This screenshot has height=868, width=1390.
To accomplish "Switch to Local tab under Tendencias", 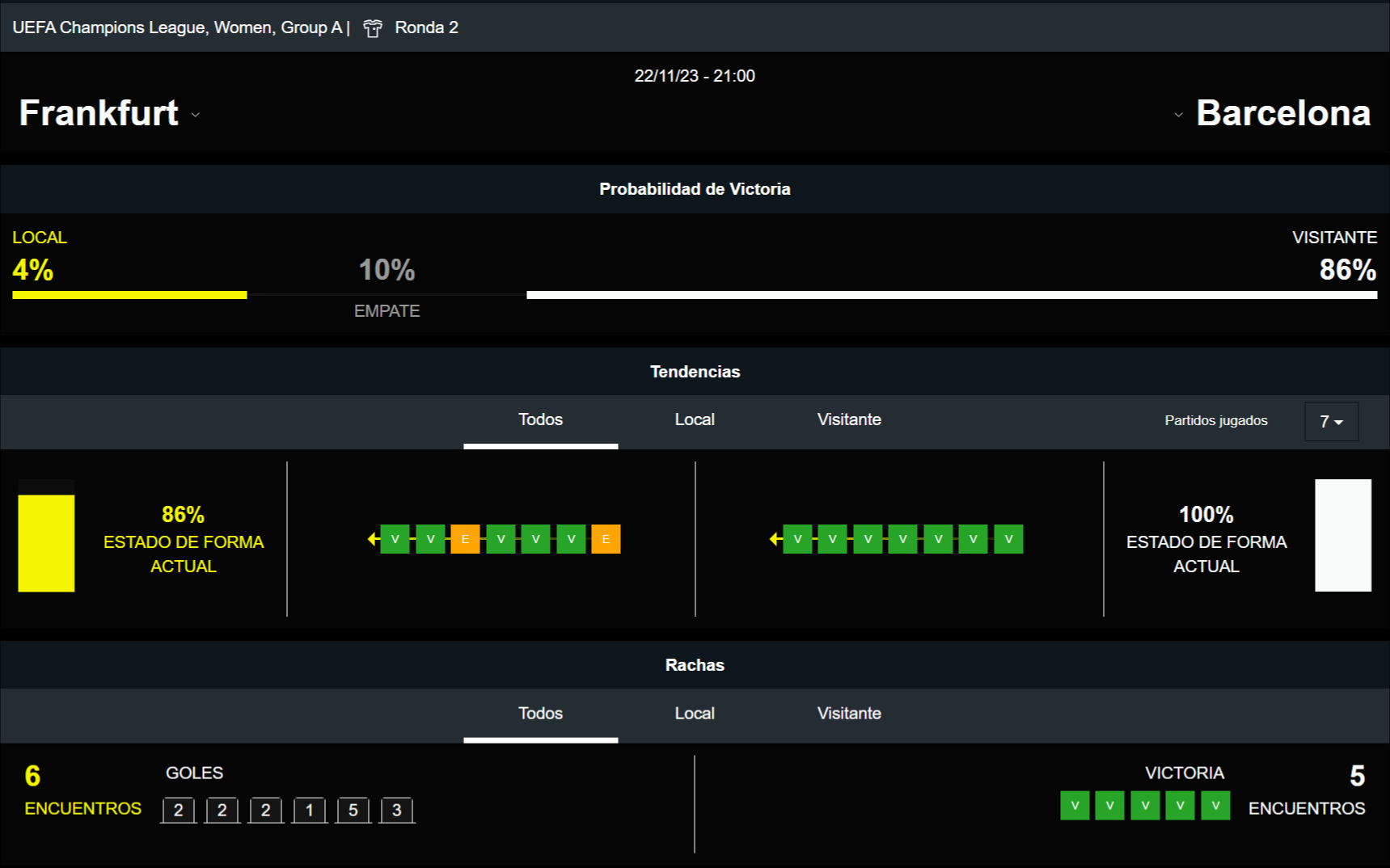I will point(695,419).
